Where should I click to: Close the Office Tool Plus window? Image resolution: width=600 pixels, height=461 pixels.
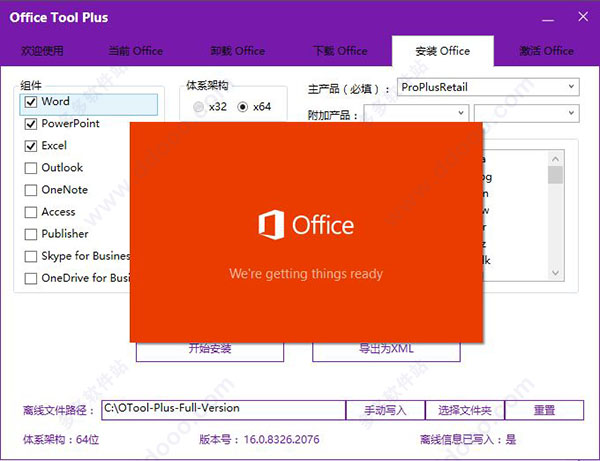tap(583, 17)
